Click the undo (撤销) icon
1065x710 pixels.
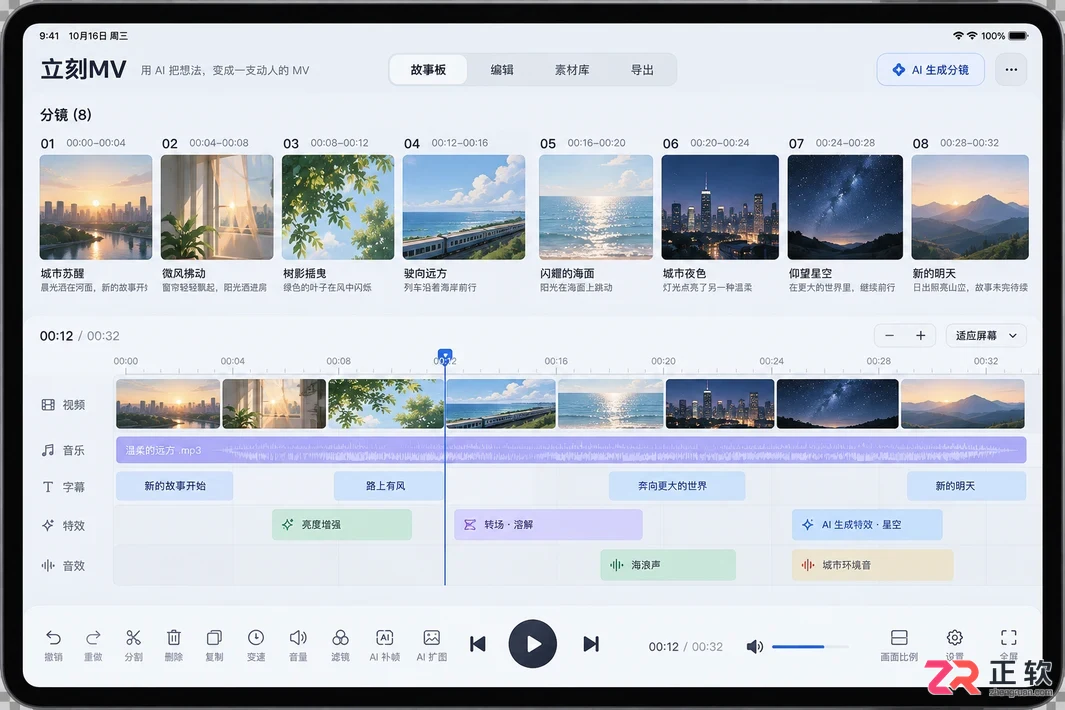pyautogui.click(x=53, y=637)
